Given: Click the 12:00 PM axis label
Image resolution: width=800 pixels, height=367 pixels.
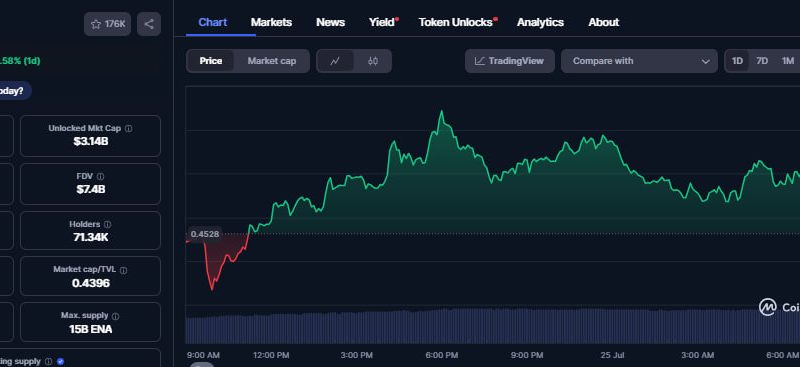Looking at the screenshot, I should (272, 355).
